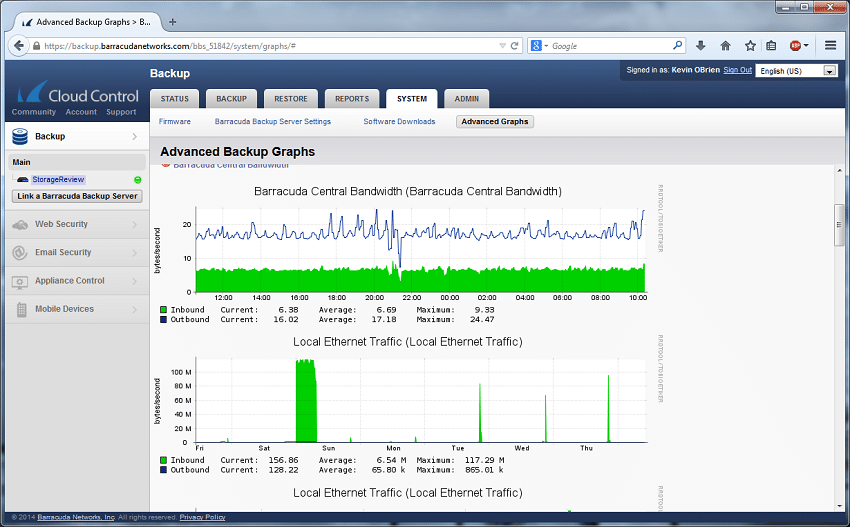Screen dimensions: 850x527
Task: Open search engine chooser arrow
Action: [546, 46]
